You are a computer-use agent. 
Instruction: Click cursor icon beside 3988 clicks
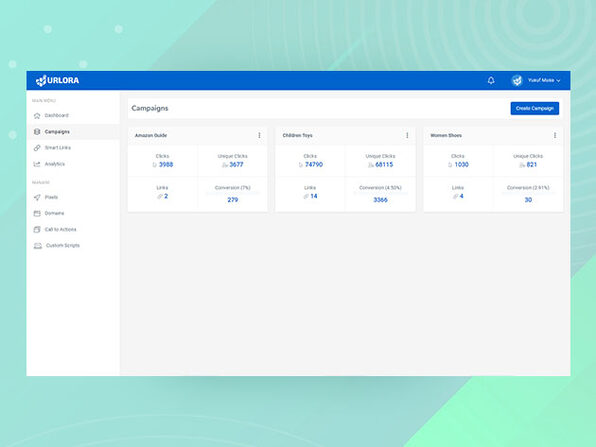(155, 165)
